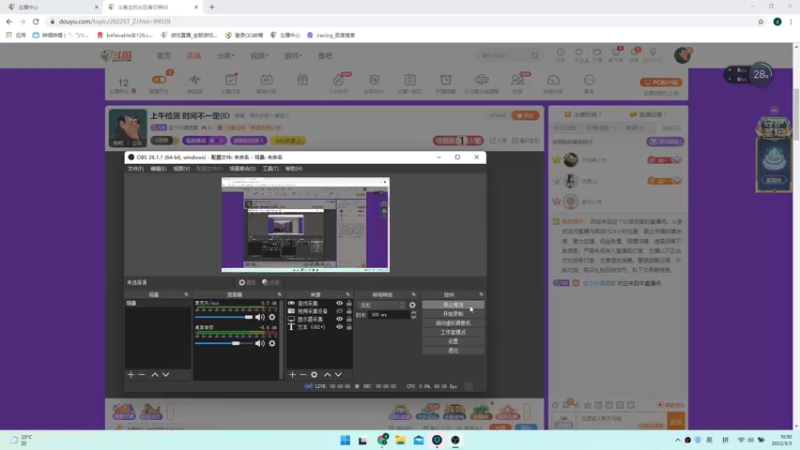Hide 游戏采集 source with eye icon
800x450 pixels.
click(x=339, y=303)
